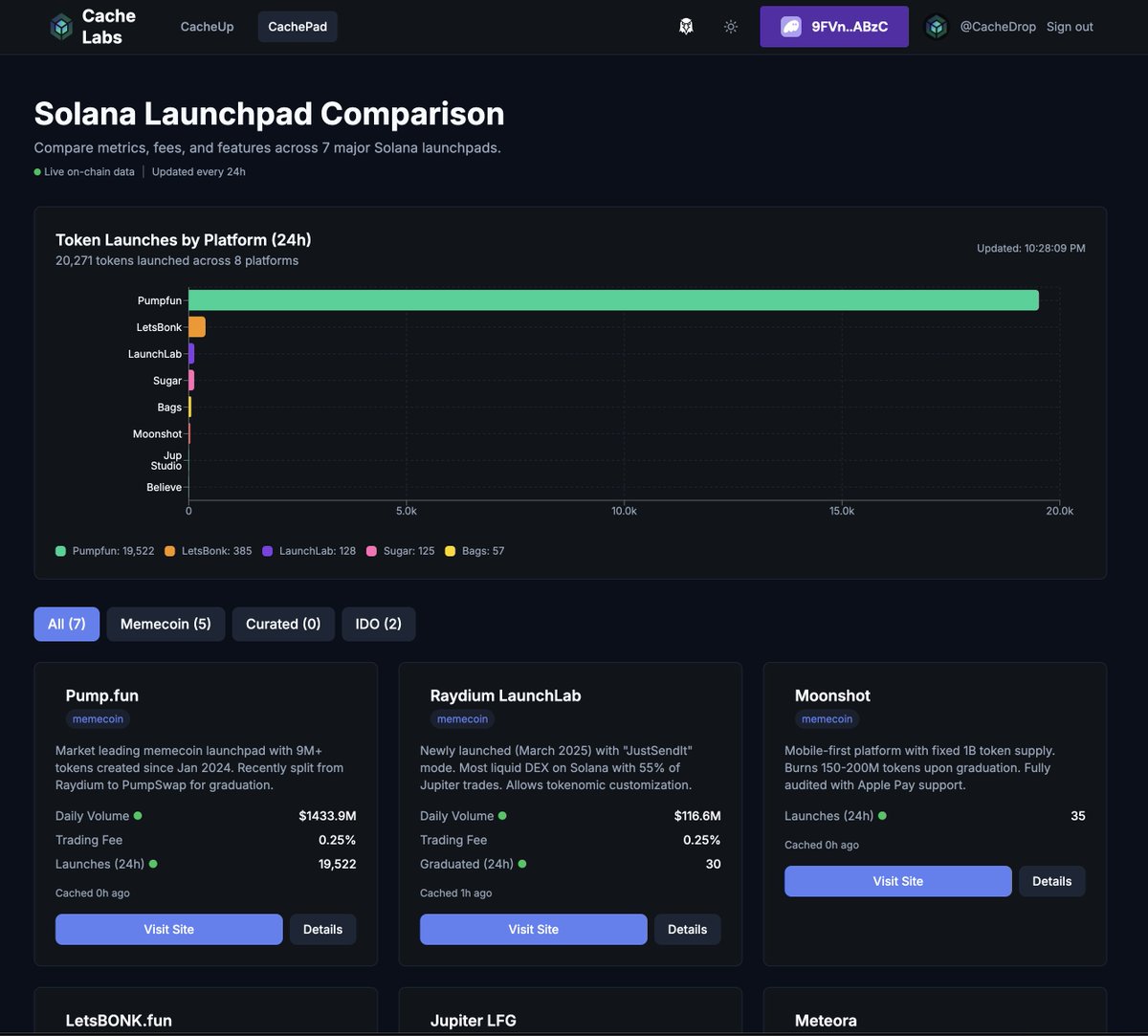Viewport: 1148px width, 1036px height.
Task: Select the IDO (2) filter tab
Action: click(x=379, y=624)
